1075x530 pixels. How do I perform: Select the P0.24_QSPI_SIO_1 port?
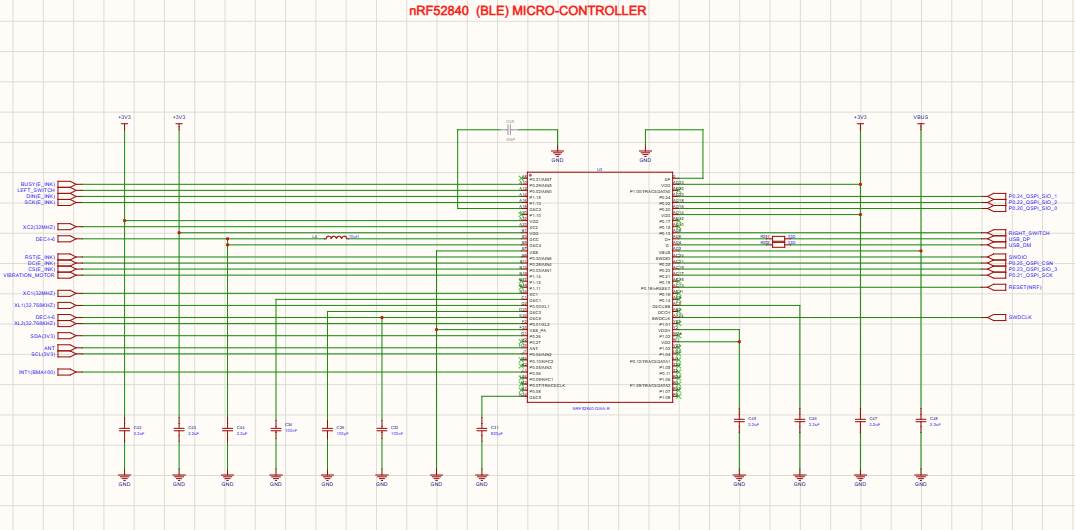tap(998, 197)
